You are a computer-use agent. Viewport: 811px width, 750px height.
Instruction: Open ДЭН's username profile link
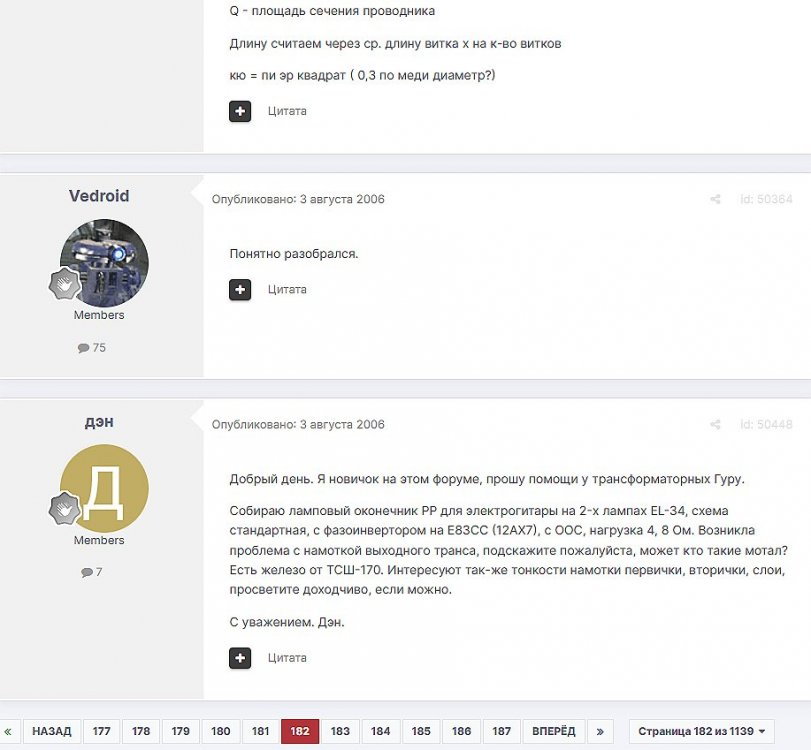(99, 422)
